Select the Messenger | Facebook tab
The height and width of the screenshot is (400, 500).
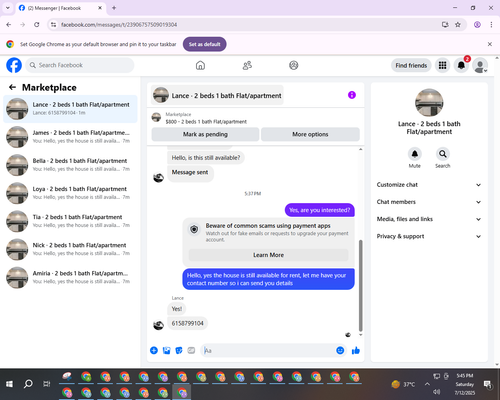[x=61, y=8]
